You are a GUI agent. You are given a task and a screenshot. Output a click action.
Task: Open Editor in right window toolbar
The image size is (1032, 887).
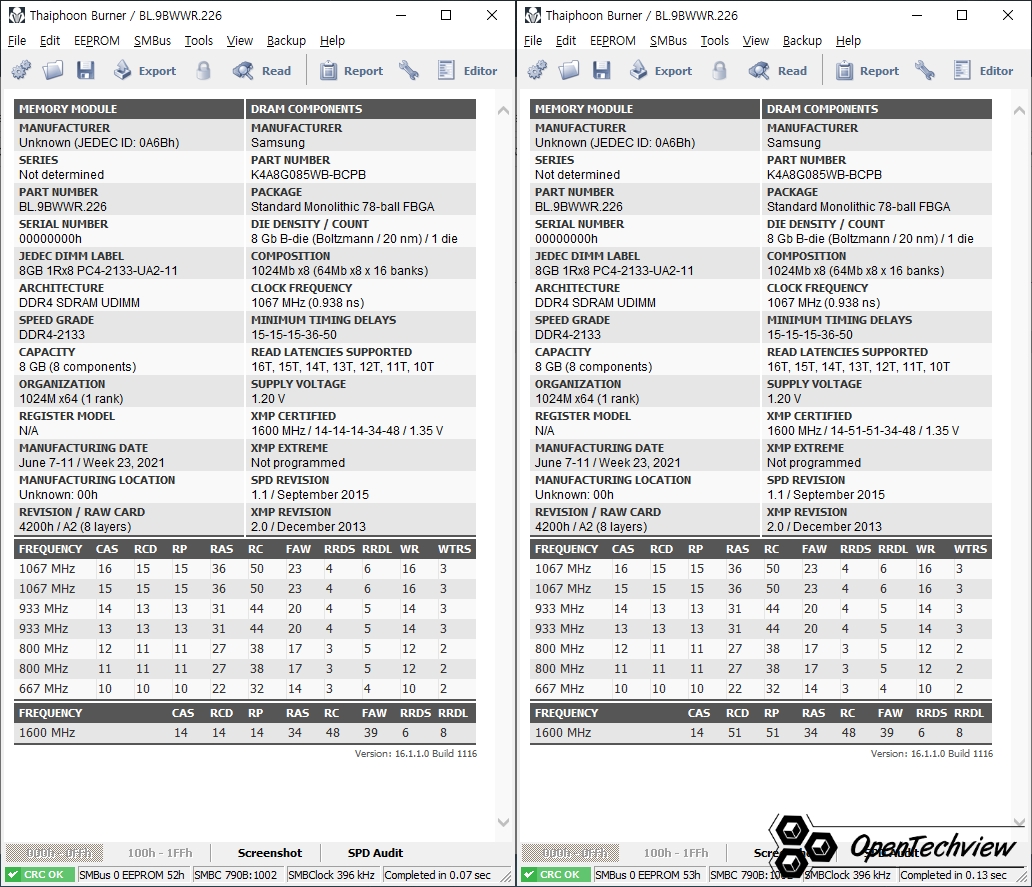click(x=983, y=70)
